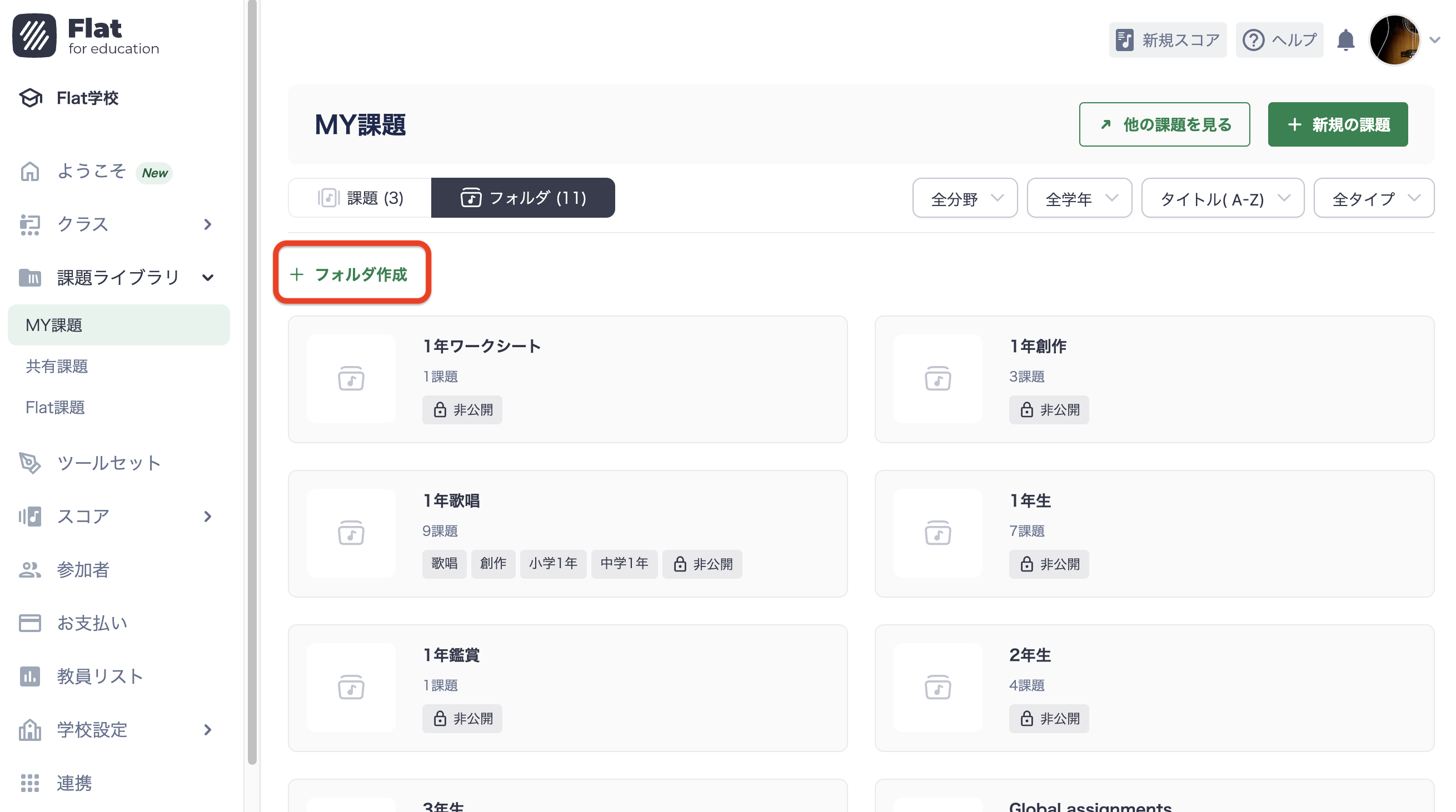Select 共有課題 in the sidebar

point(57,366)
